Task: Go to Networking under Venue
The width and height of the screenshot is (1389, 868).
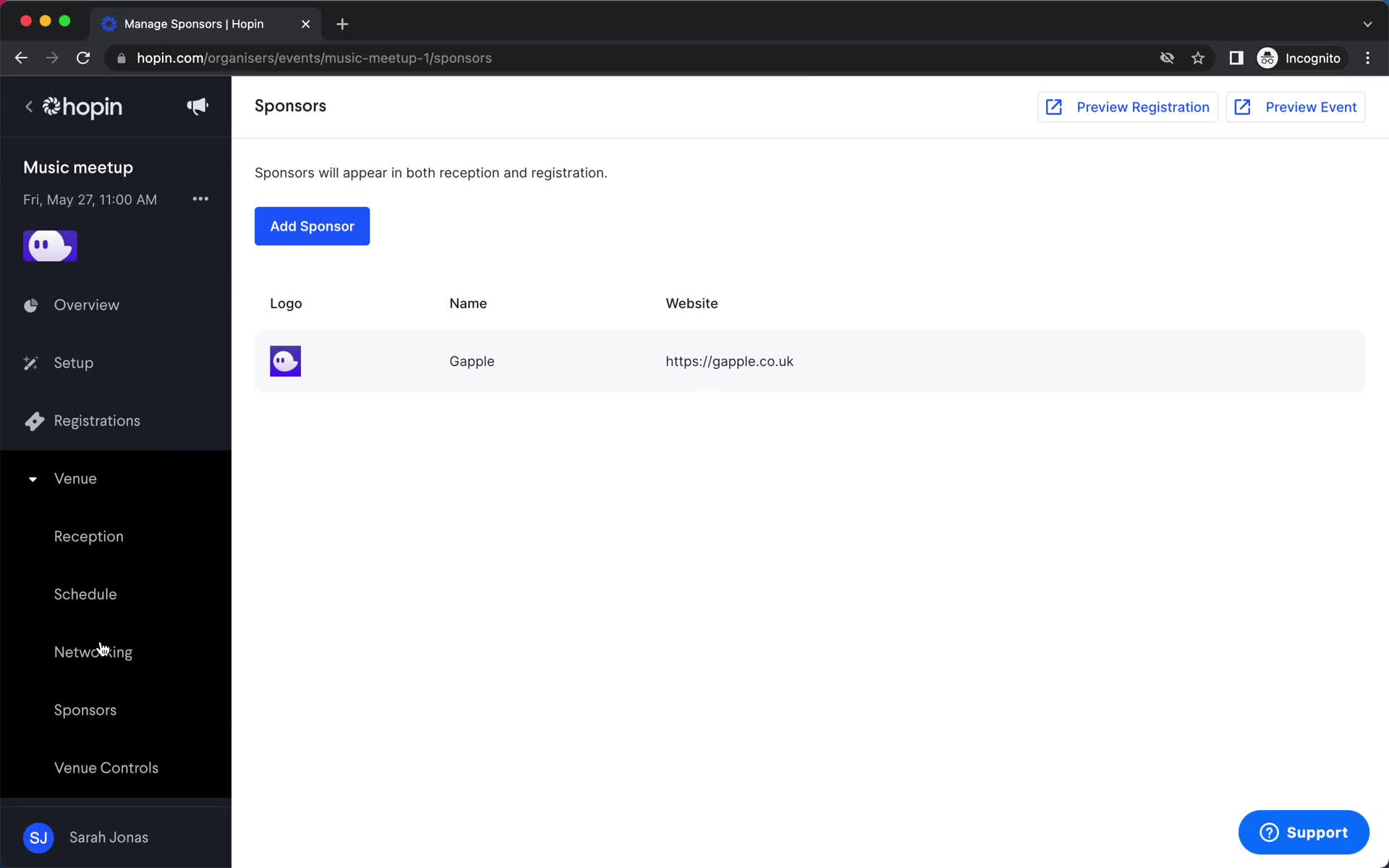Action: tap(93, 652)
